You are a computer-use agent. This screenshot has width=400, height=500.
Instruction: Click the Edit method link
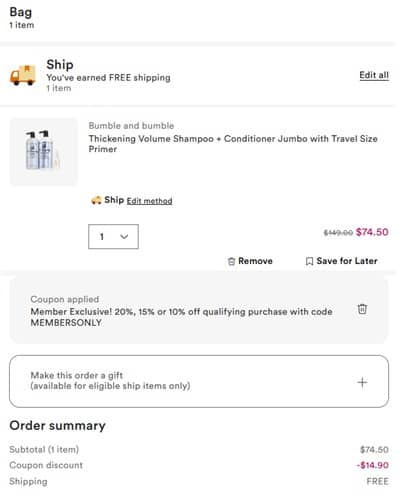tap(149, 201)
